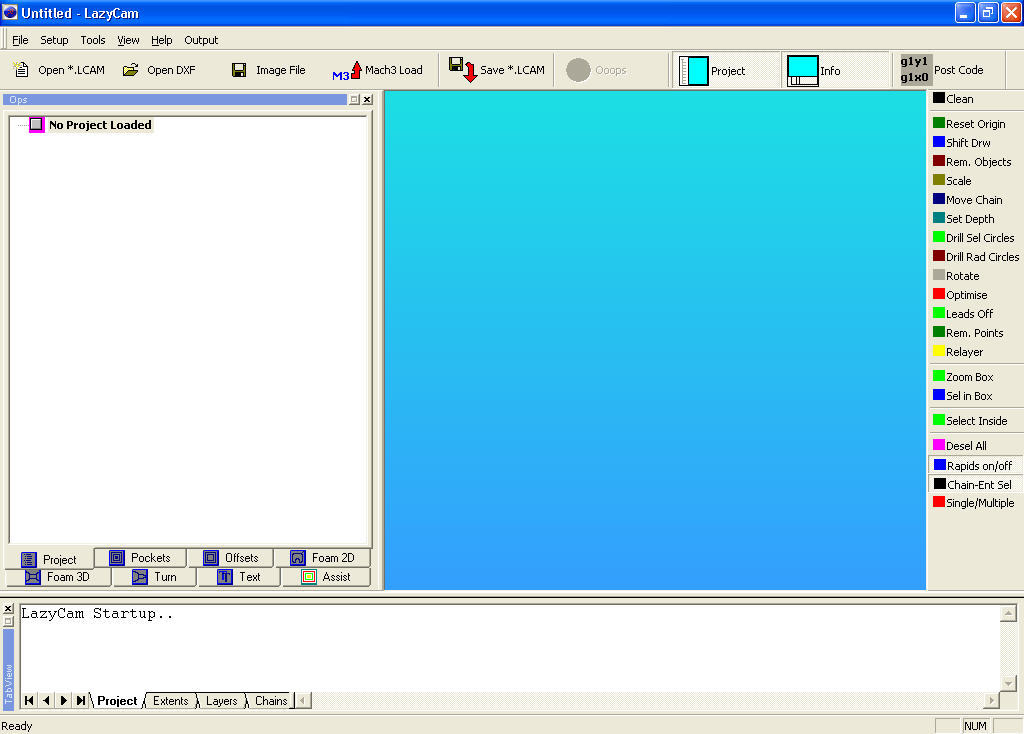Image resolution: width=1024 pixels, height=734 pixels.
Task: Show the Project view pane
Action: coord(714,71)
